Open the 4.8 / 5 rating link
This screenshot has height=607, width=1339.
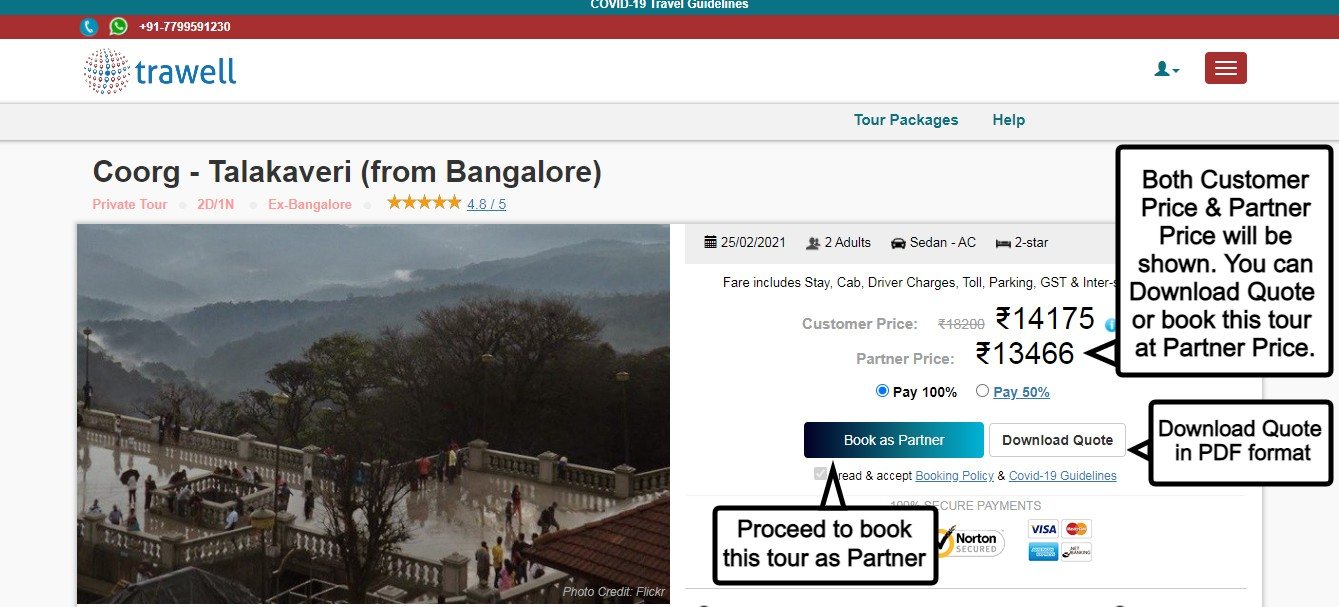(x=486, y=204)
